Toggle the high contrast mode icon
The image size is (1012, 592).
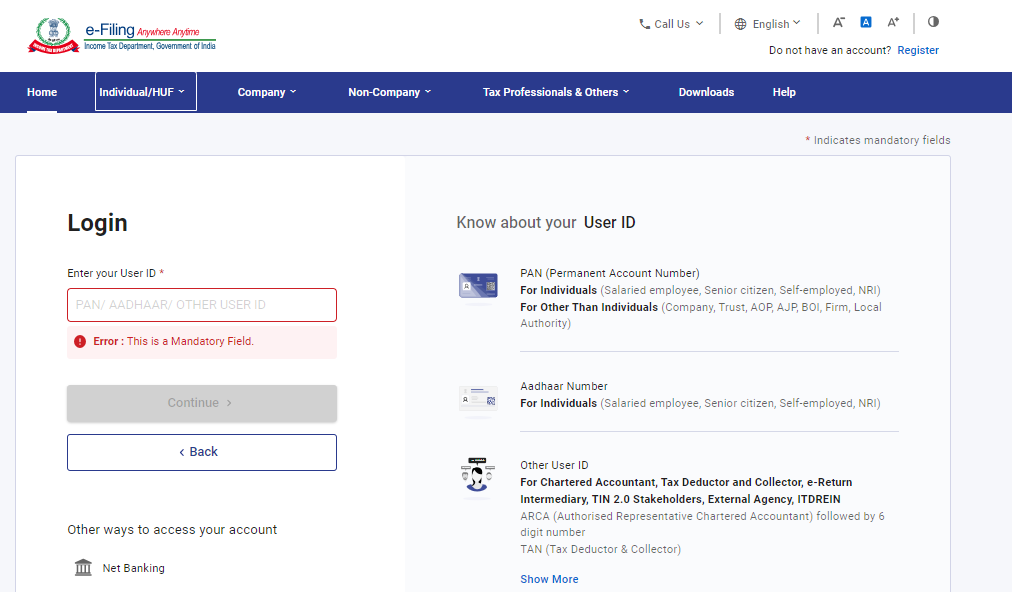[933, 22]
